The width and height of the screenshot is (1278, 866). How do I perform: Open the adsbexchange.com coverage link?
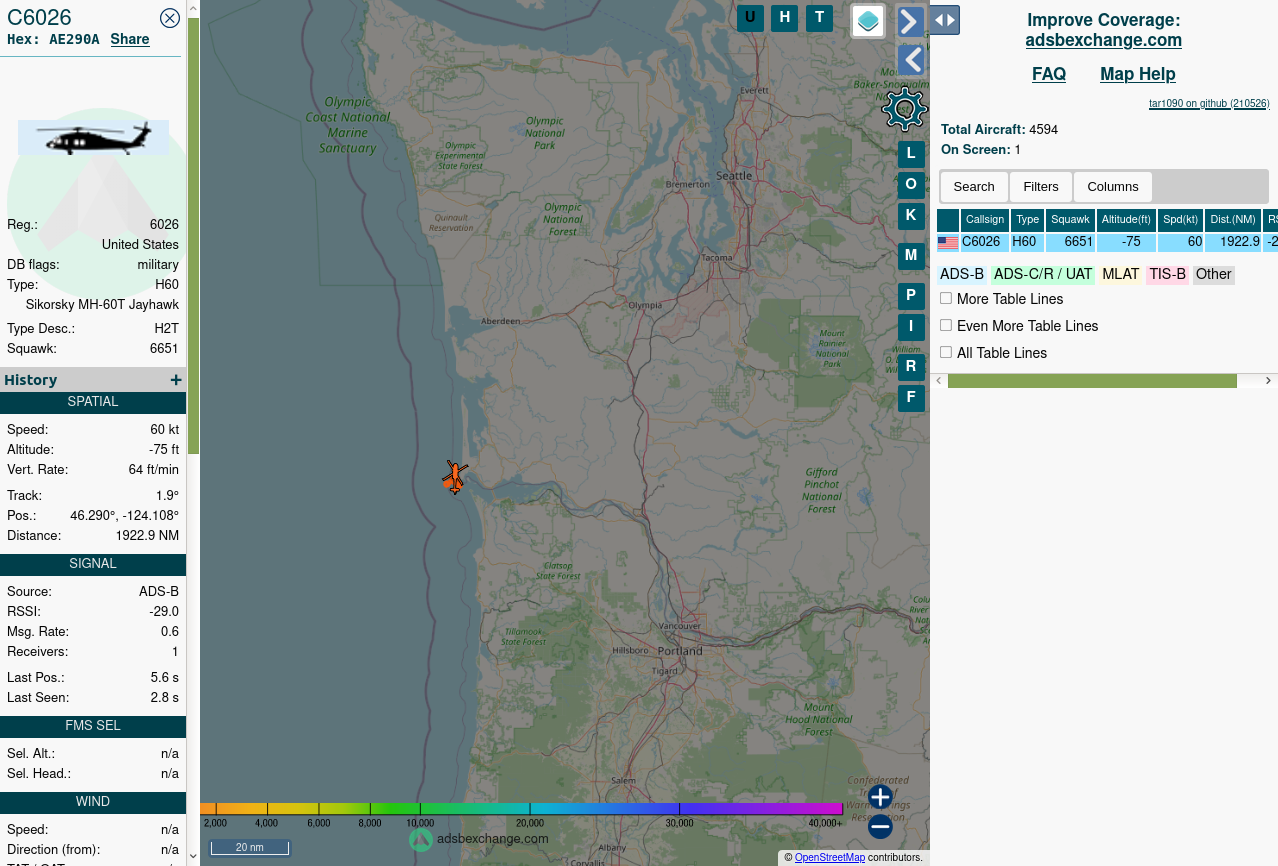coord(1104,40)
